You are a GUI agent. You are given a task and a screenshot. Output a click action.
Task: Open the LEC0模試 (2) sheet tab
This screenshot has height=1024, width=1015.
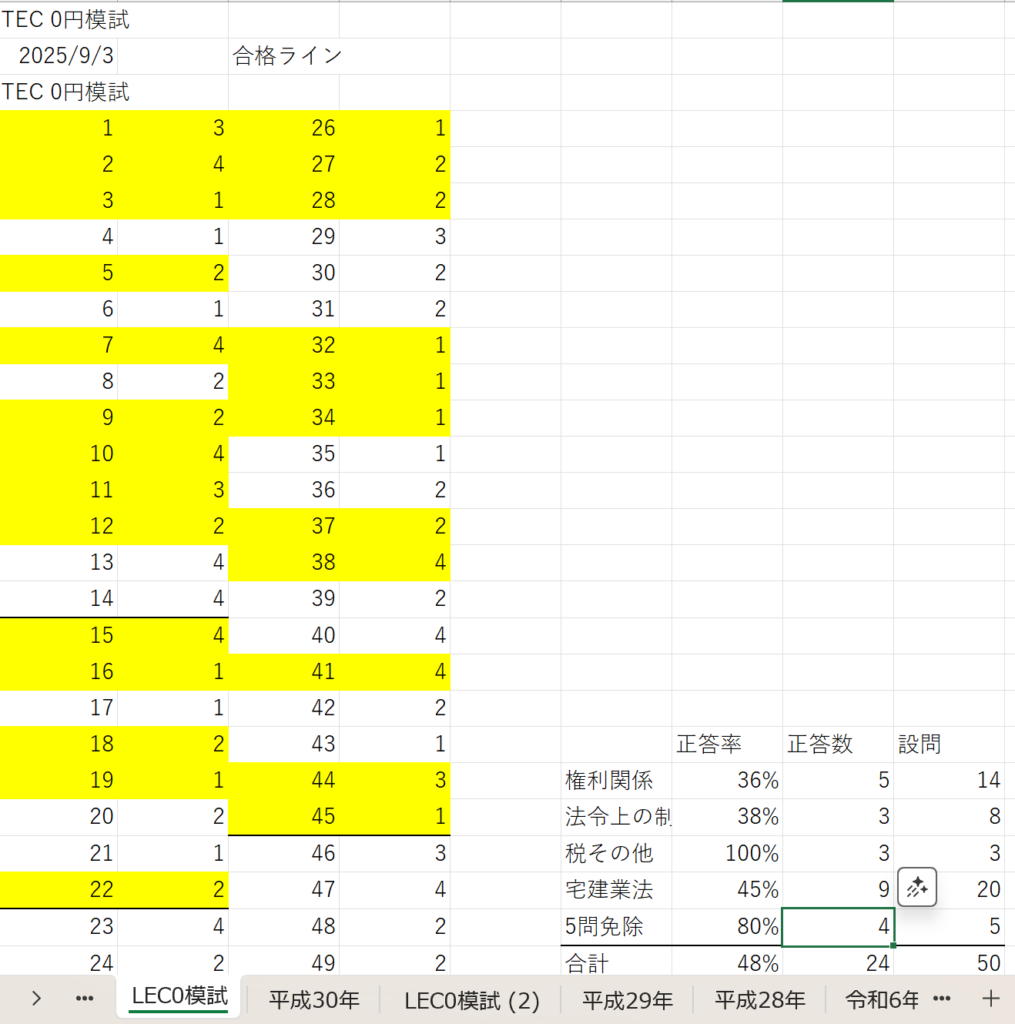(x=471, y=998)
